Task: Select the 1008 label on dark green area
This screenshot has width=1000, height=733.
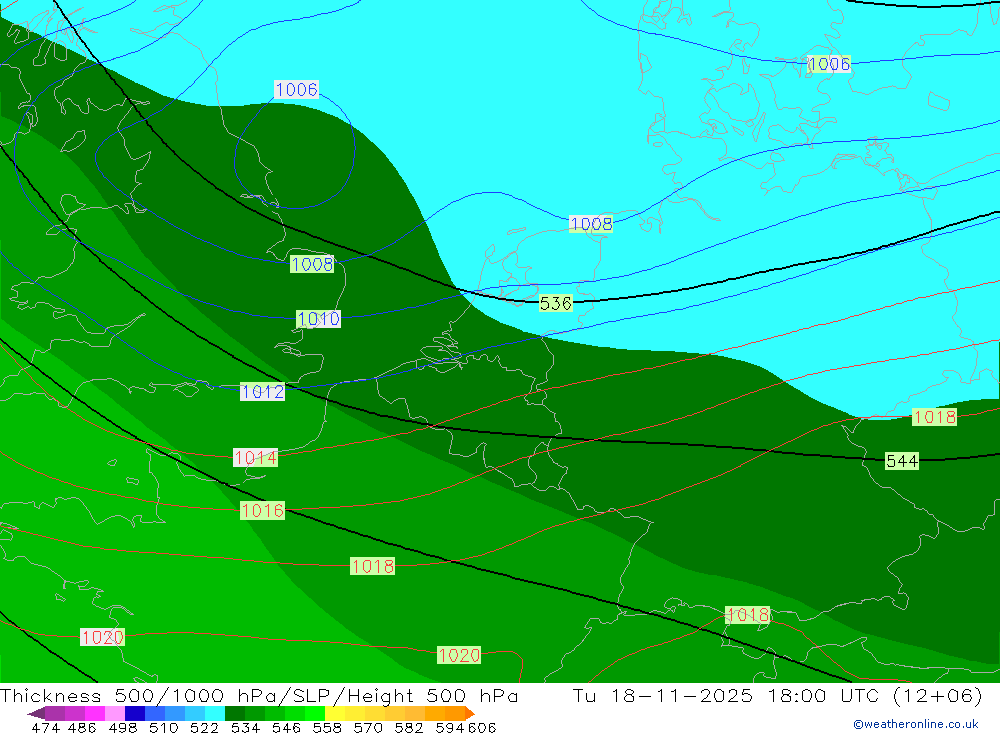Action: [312, 263]
